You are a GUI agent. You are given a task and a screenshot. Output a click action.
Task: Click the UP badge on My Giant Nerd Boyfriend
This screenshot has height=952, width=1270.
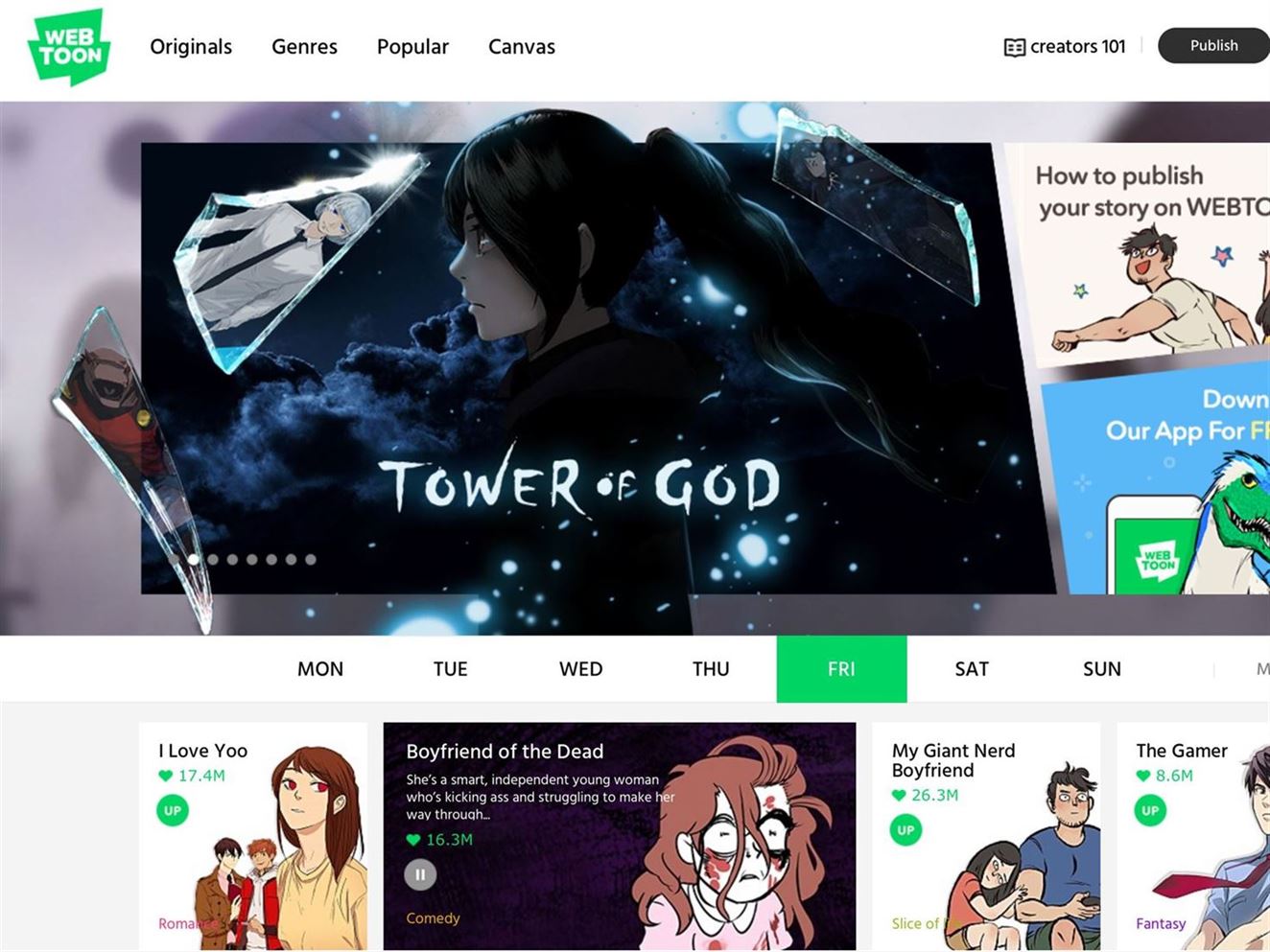click(x=905, y=829)
